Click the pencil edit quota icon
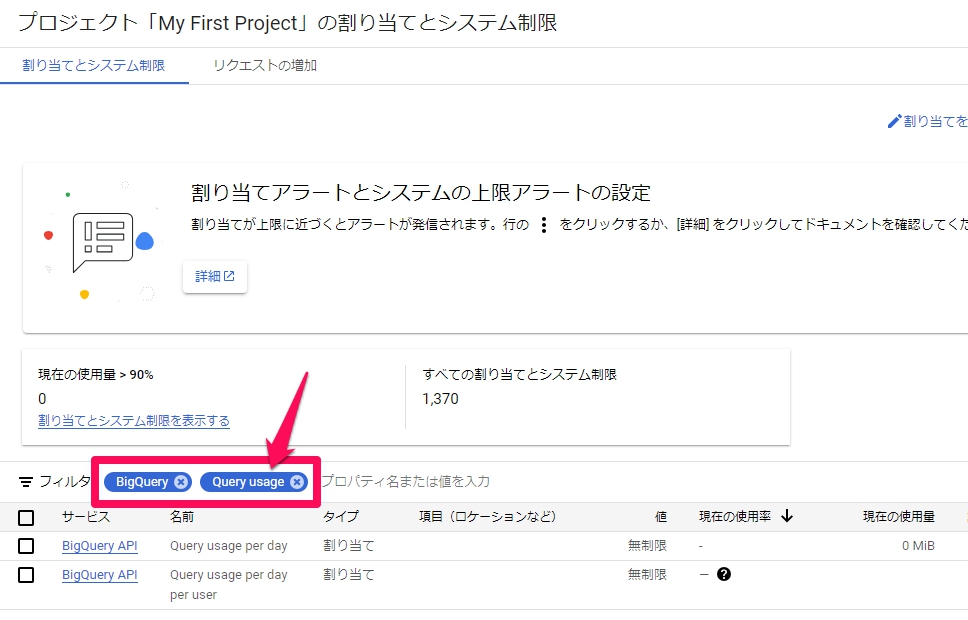Viewport: 968px width, 620px height. coord(894,122)
